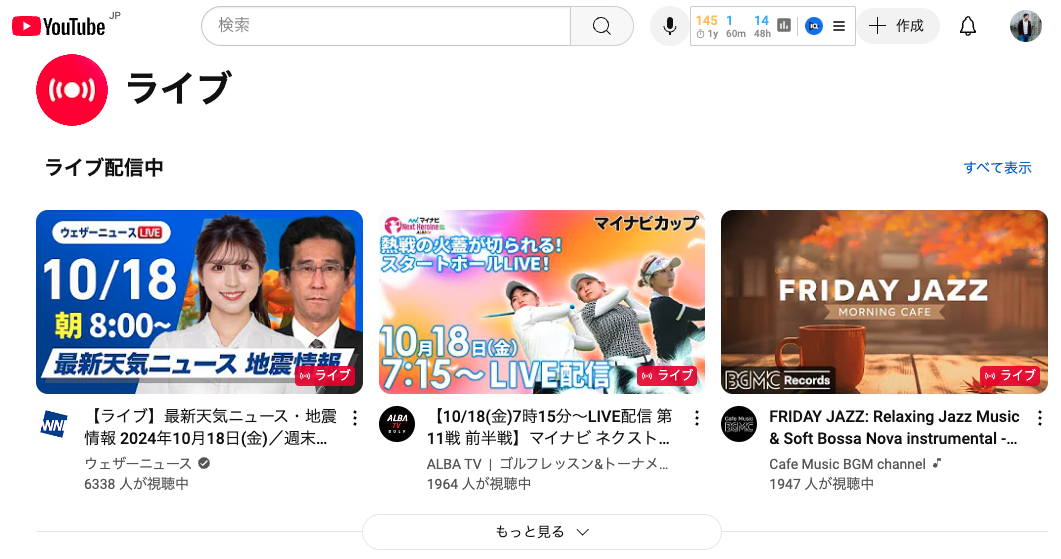Play the FRIDAY JAZZ Morning Cafe thumbnail
Screen dimensions: 1061x559
tap(884, 302)
